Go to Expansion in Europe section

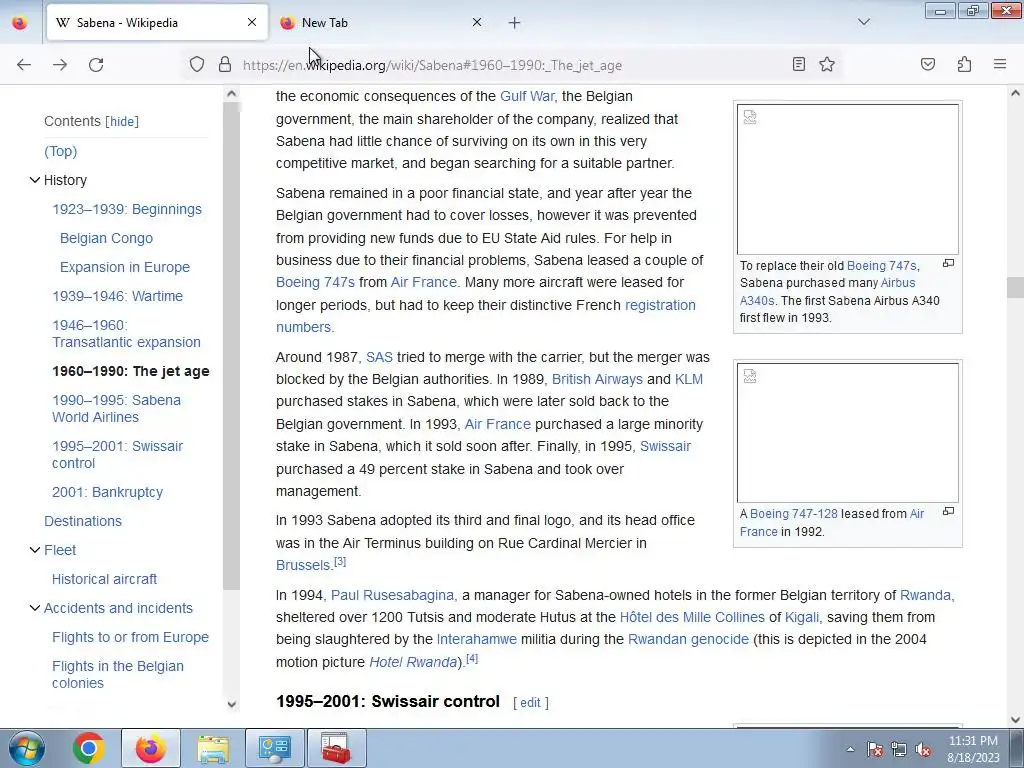click(125, 267)
